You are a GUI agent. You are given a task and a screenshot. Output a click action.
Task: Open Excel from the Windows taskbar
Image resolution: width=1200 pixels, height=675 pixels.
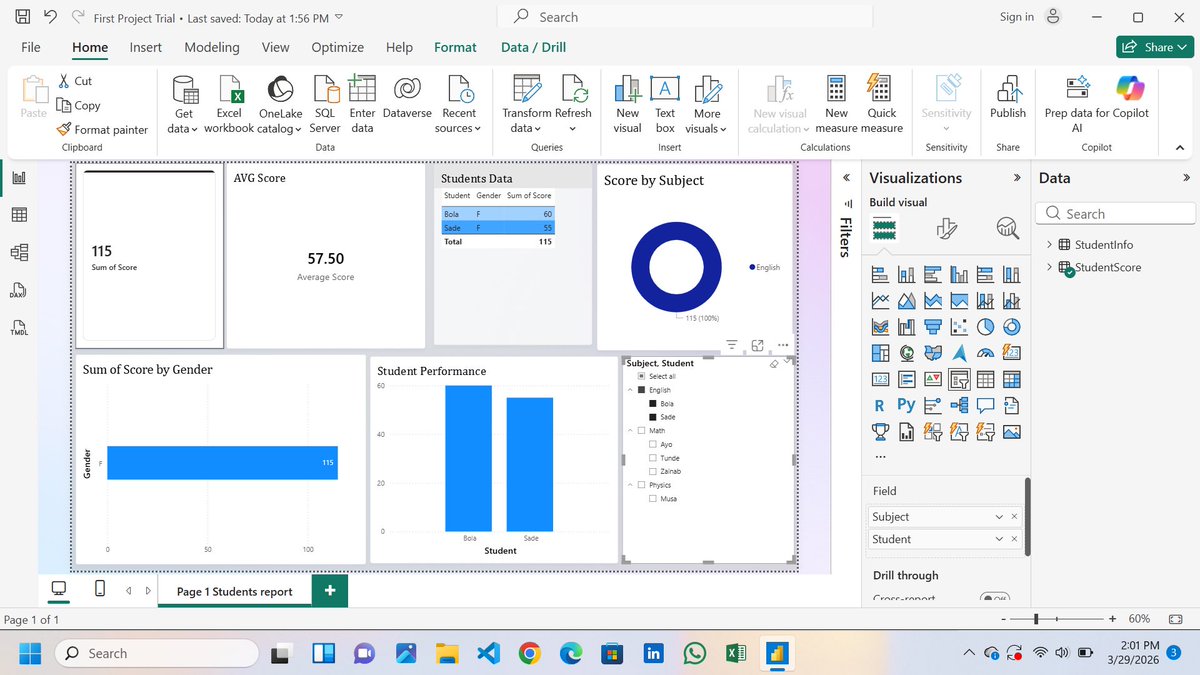pyautogui.click(x=735, y=653)
